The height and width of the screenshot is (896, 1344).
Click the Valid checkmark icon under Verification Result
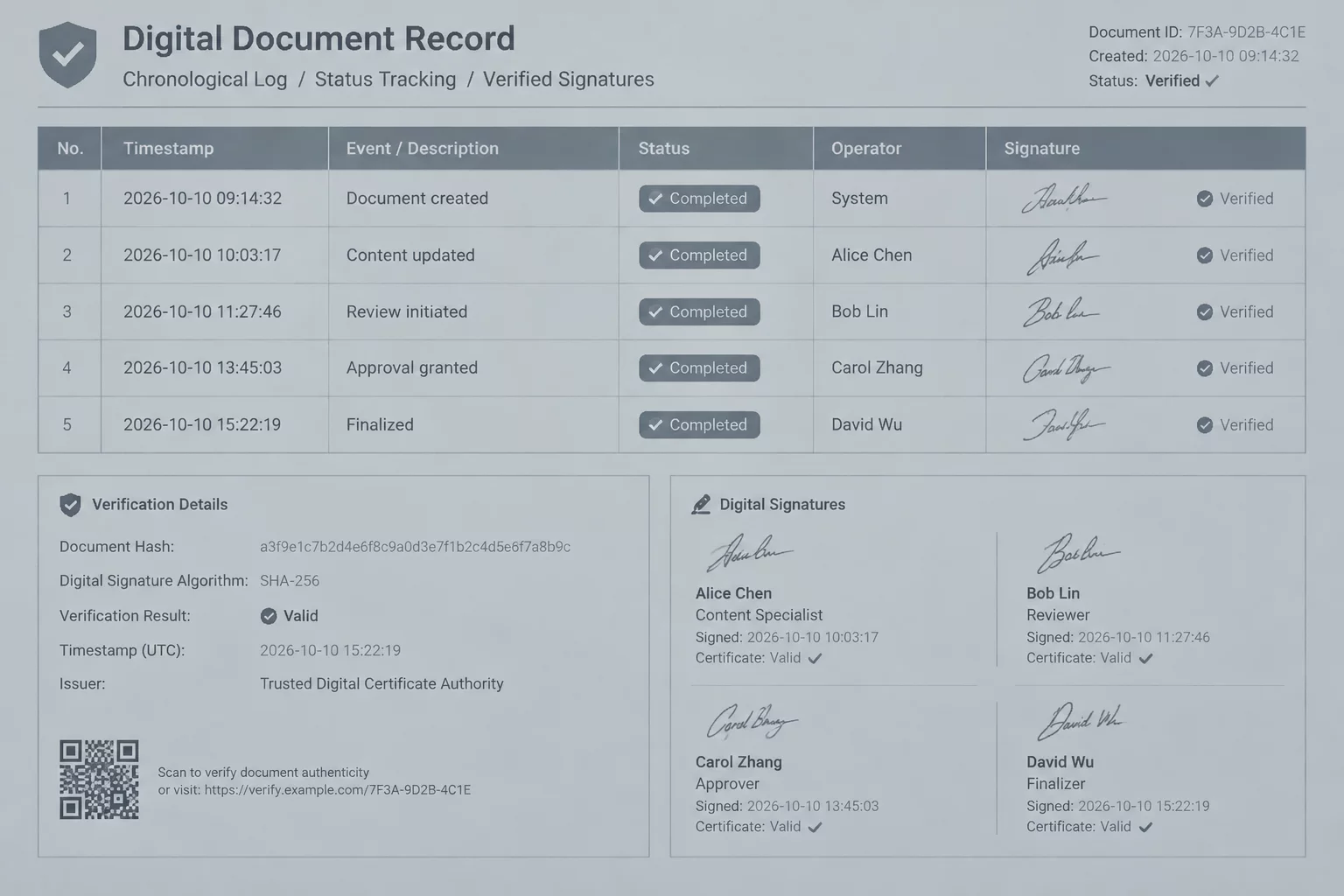coord(269,616)
